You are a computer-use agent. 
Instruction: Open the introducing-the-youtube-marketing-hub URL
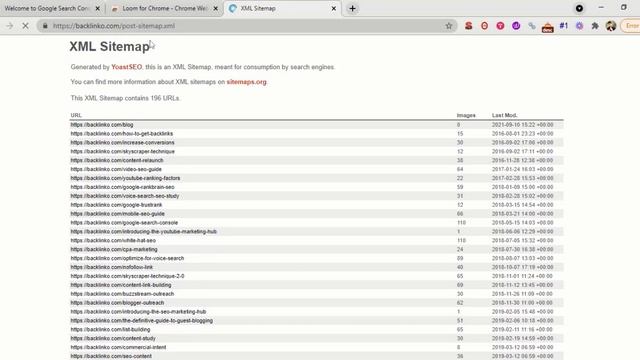pyautogui.click(x=144, y=231)
